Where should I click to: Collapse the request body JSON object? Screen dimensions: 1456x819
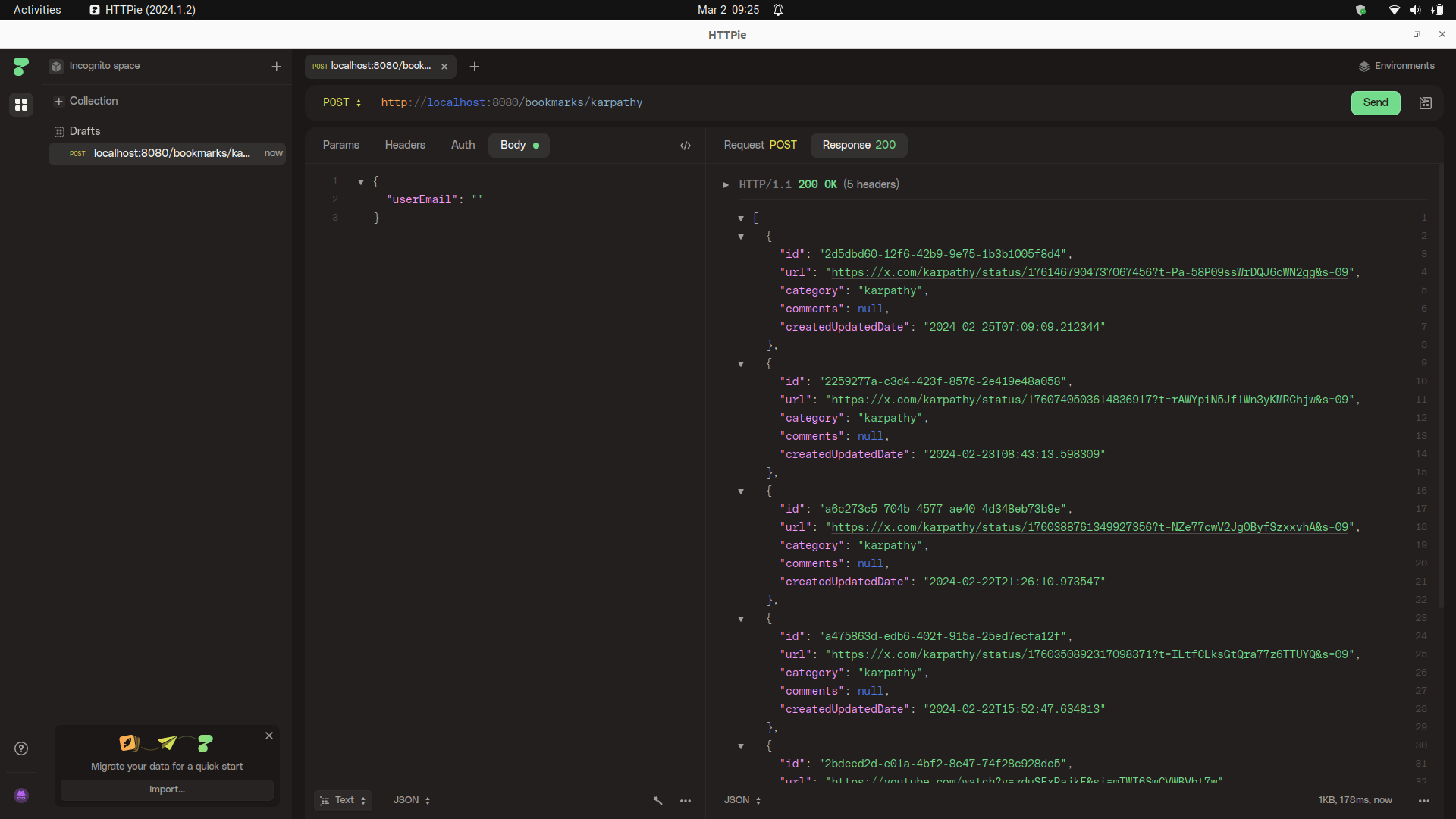[361, 182]
